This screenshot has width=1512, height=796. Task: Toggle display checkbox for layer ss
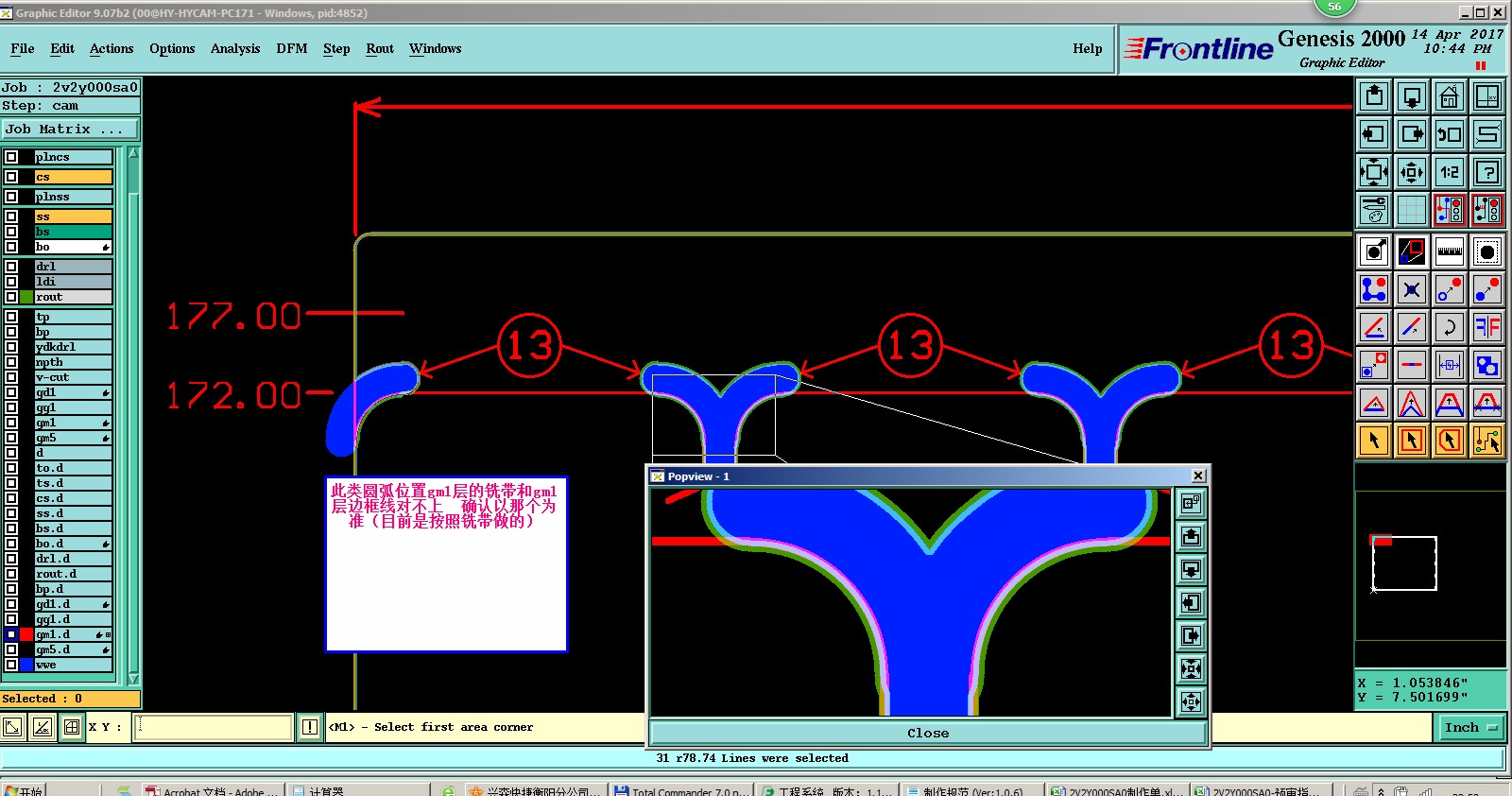point(11,216)
